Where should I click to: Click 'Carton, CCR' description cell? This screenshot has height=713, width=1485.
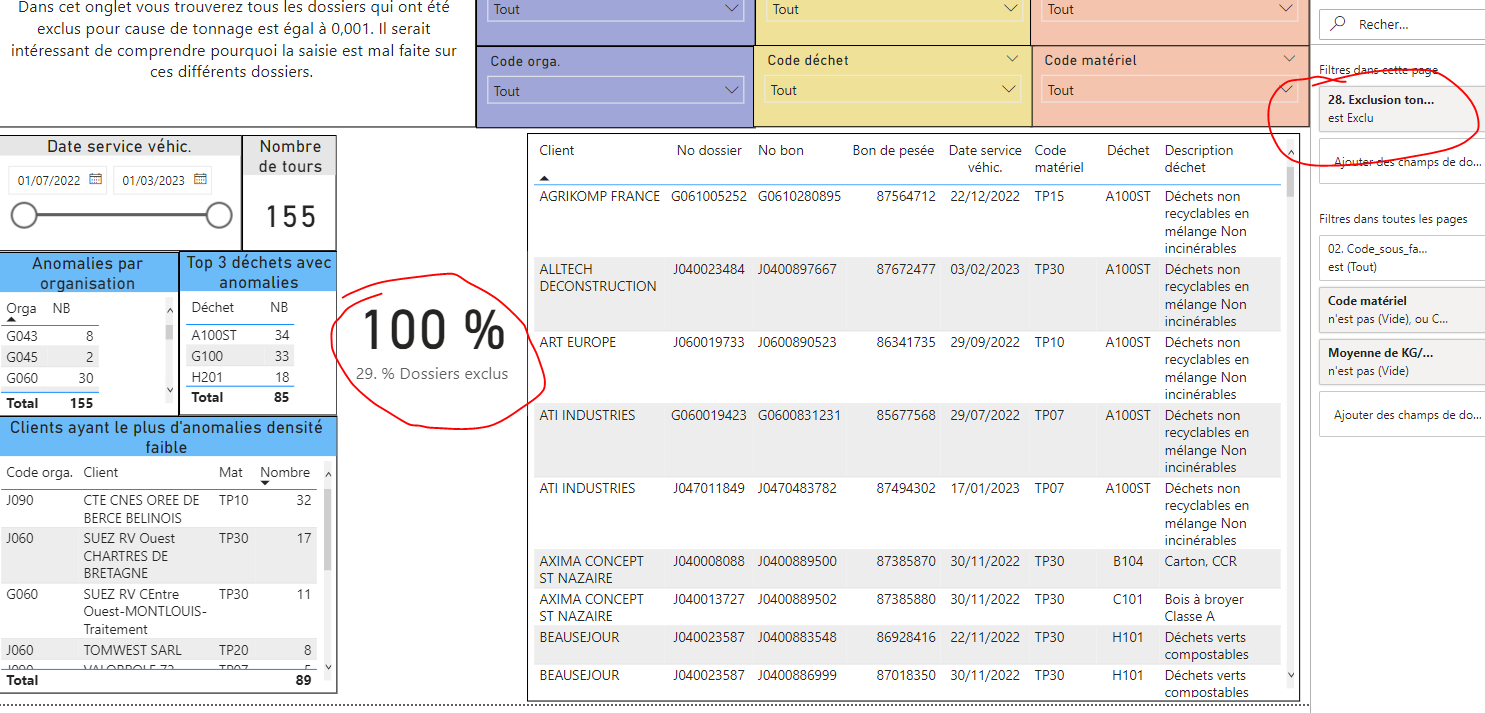[1201, 562]
